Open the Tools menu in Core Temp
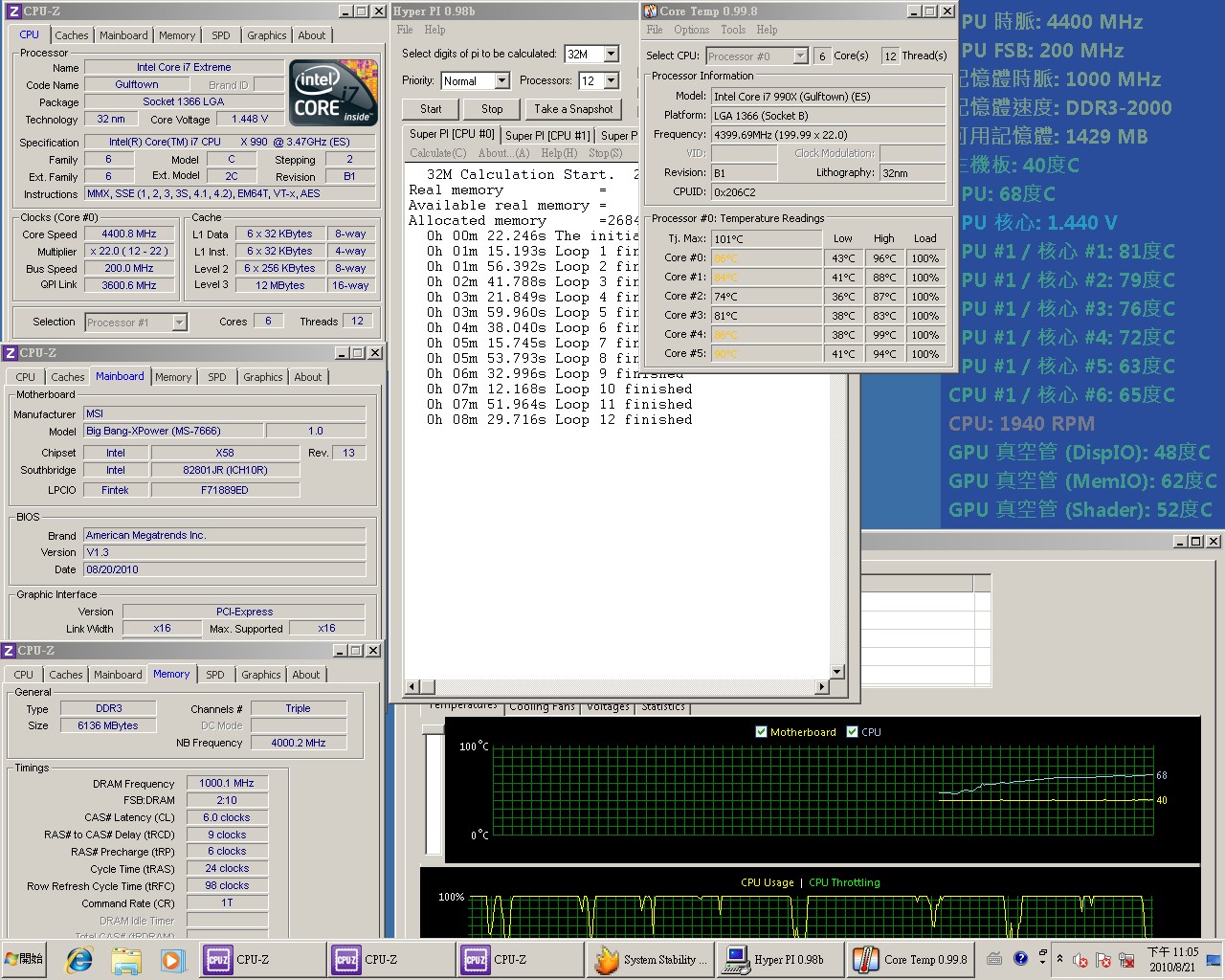Image resolution: width=1225 pixels, height=980 pixels. coord(733,30)
